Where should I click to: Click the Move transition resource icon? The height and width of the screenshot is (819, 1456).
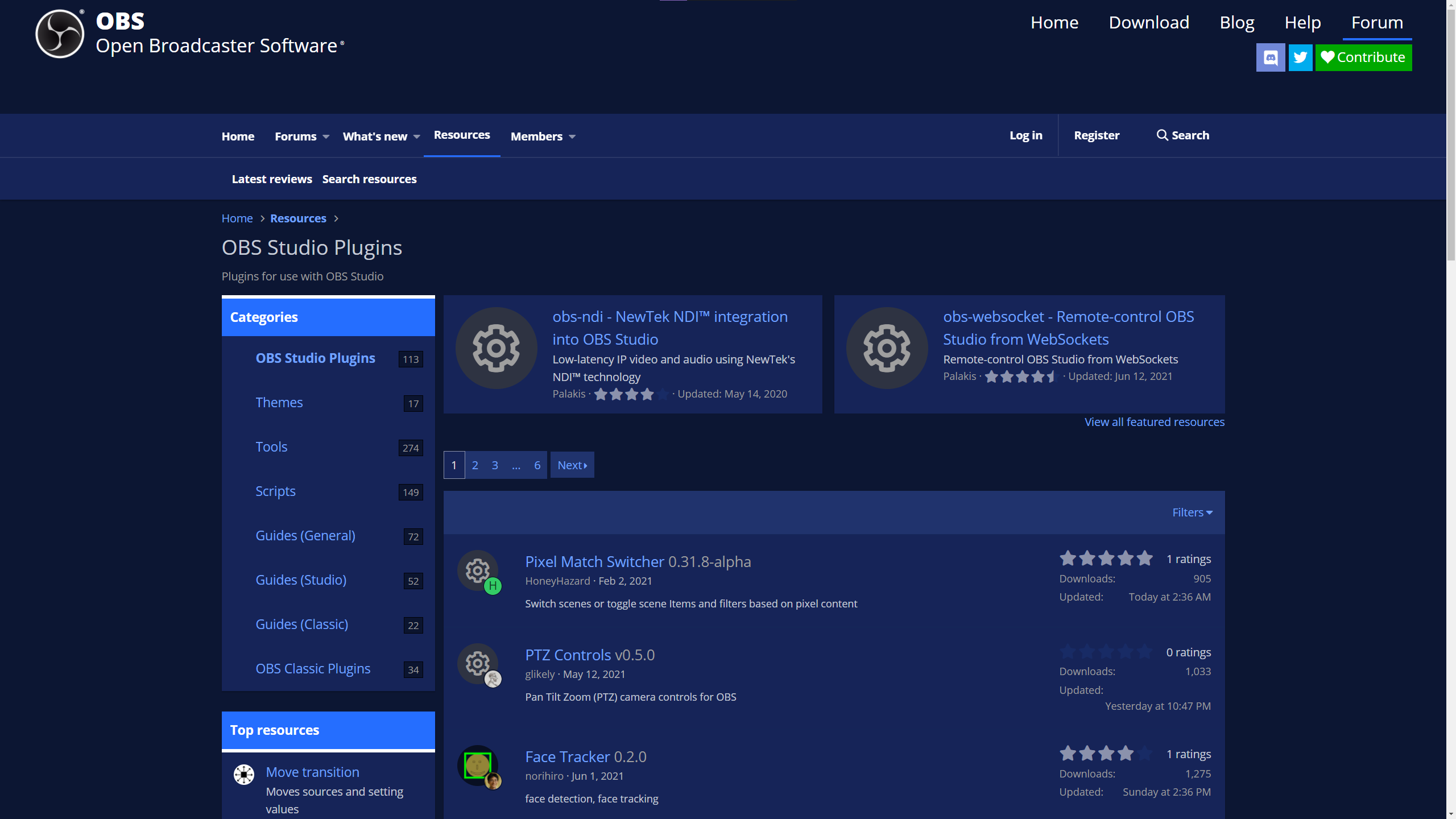[x=244, y=774]
